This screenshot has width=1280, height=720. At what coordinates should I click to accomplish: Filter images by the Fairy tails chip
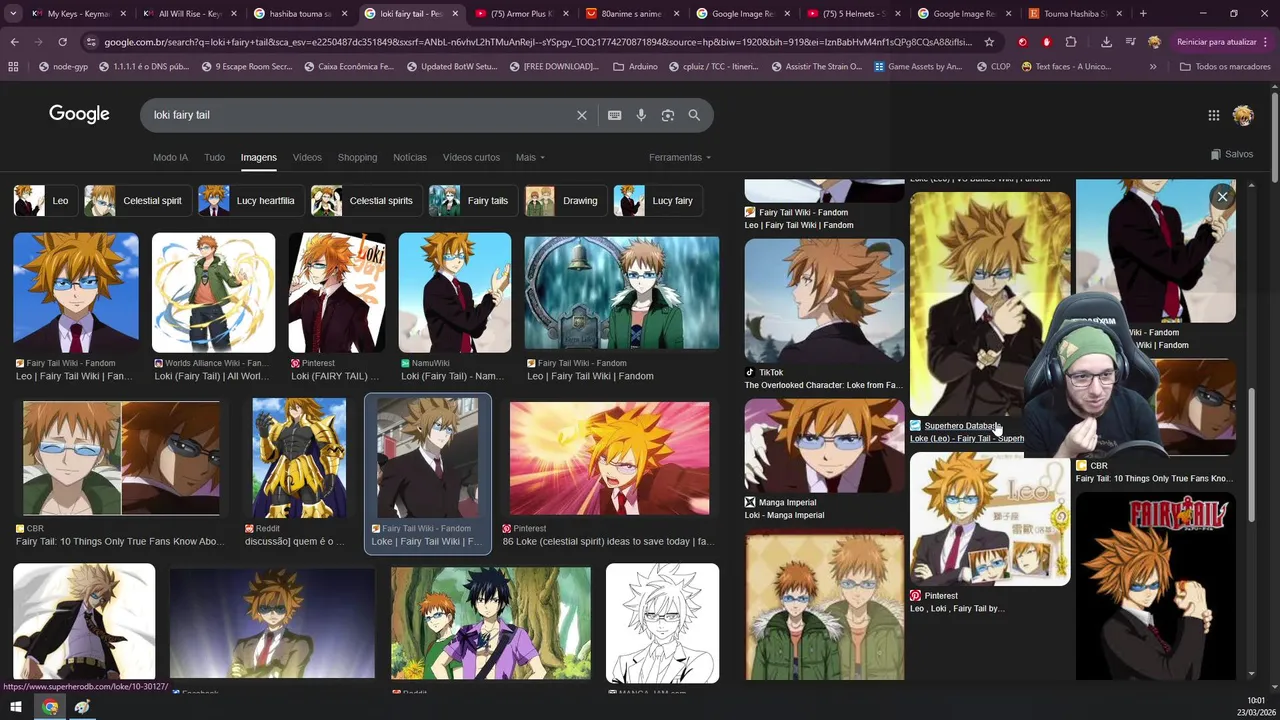471,201
